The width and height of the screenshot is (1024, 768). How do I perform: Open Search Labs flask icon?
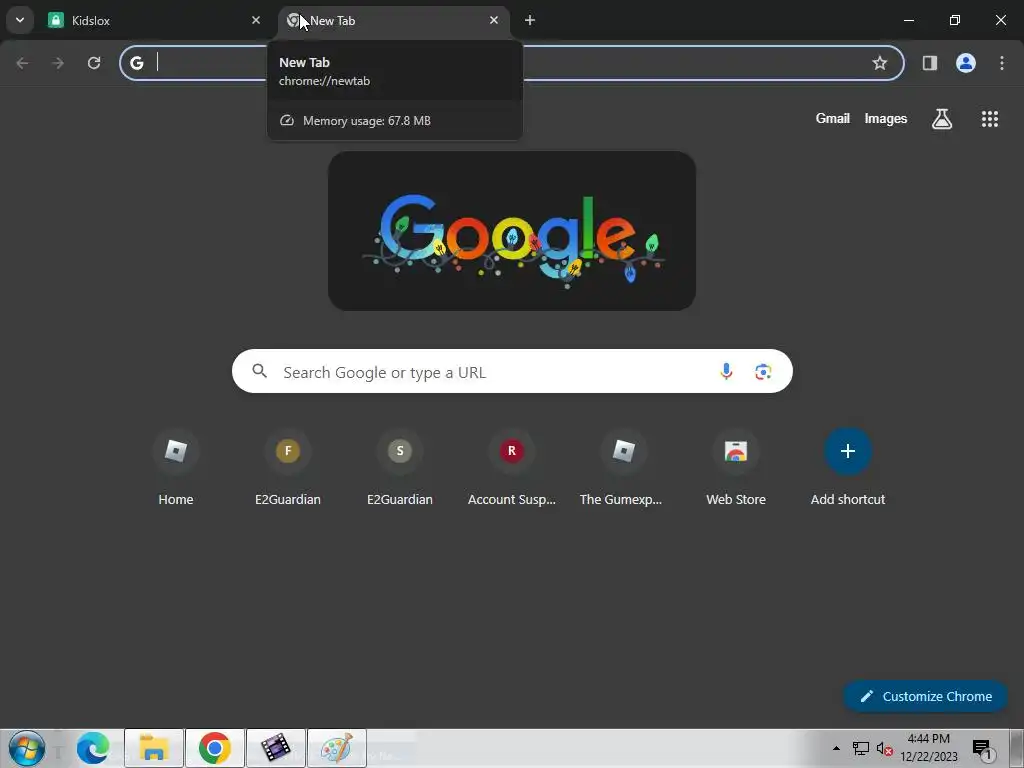(941, 118)
